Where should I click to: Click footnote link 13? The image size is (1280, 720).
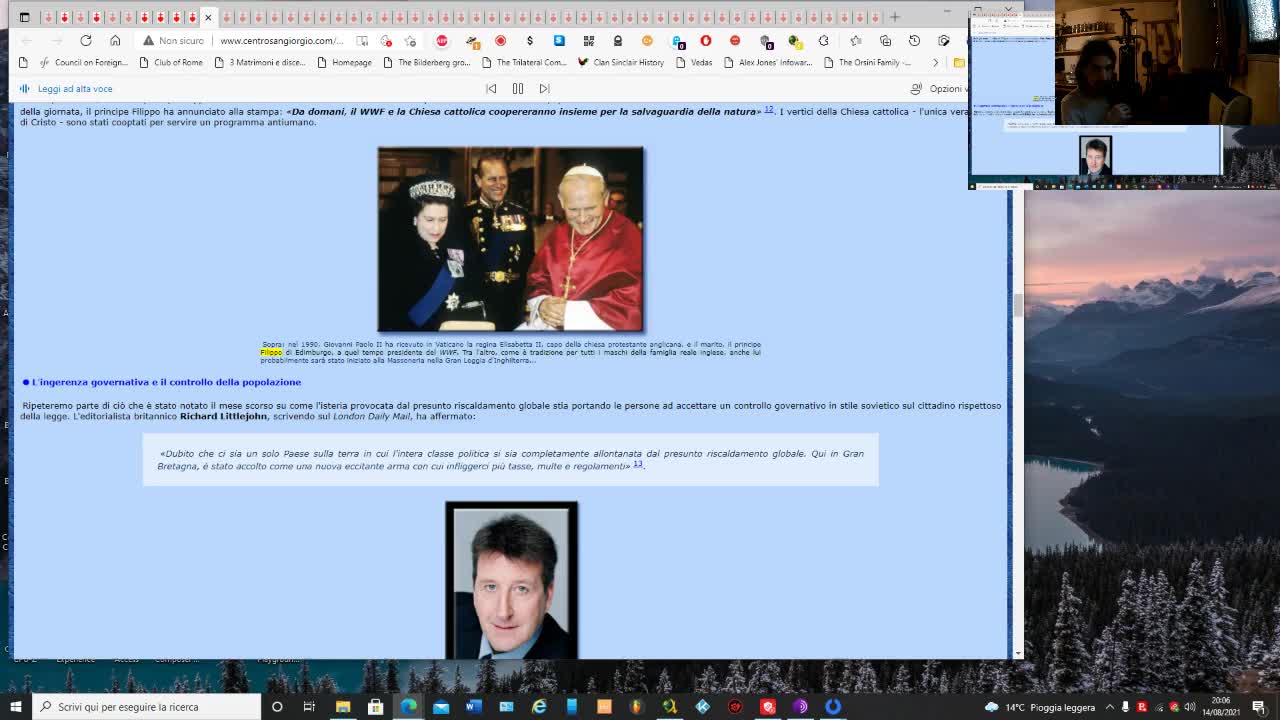point(638,464)
